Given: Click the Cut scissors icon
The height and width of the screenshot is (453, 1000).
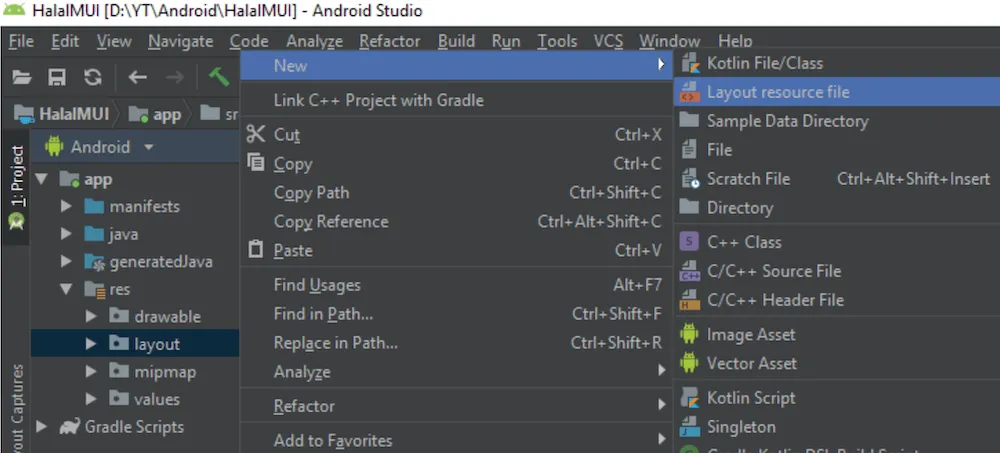Looking at the screenshot, I should pyautogui.click(x=256, y=134).
